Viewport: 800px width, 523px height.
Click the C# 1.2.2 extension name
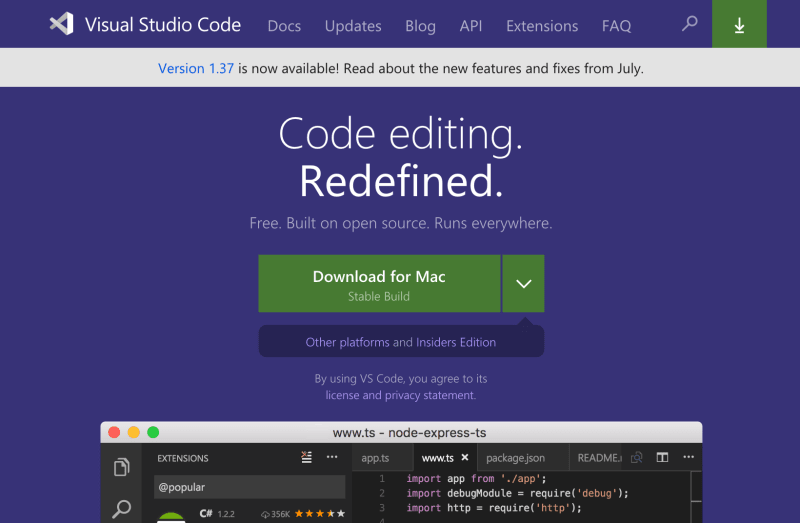(x=217, y=514)
